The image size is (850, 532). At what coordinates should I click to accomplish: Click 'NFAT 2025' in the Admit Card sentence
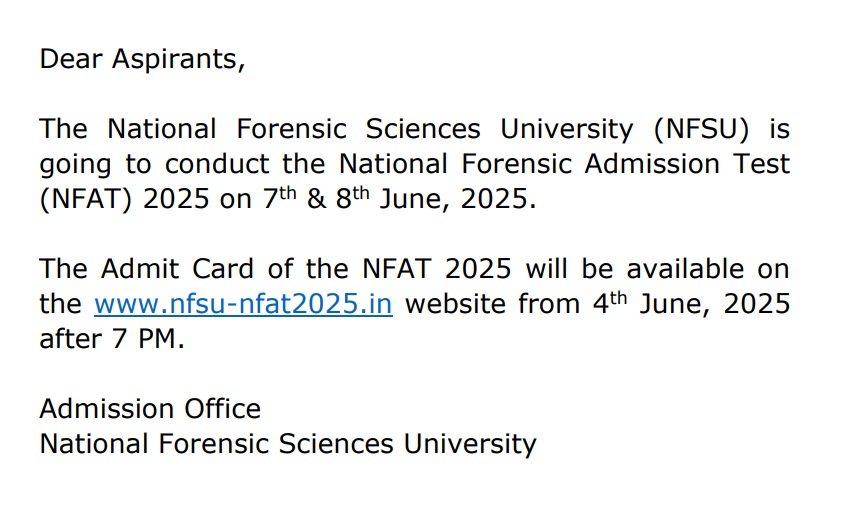[436, 269]
